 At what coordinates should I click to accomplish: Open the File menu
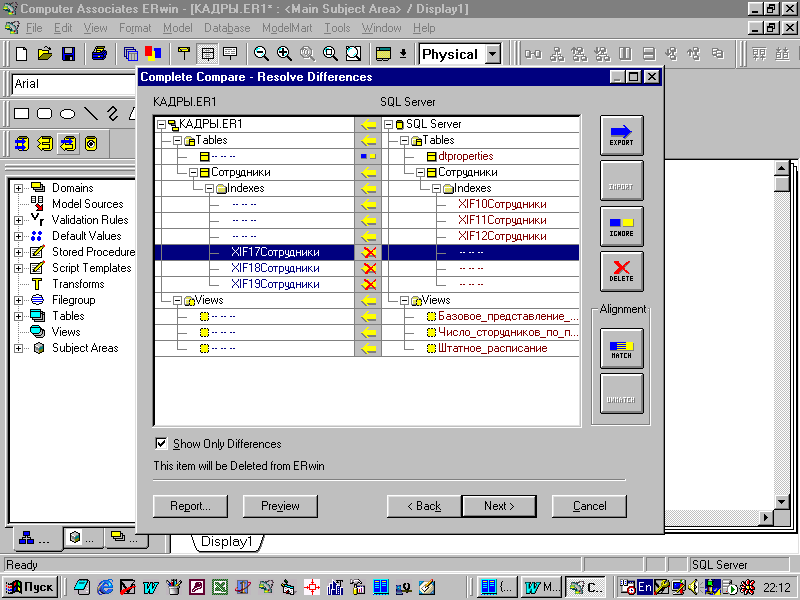(34, 28)
